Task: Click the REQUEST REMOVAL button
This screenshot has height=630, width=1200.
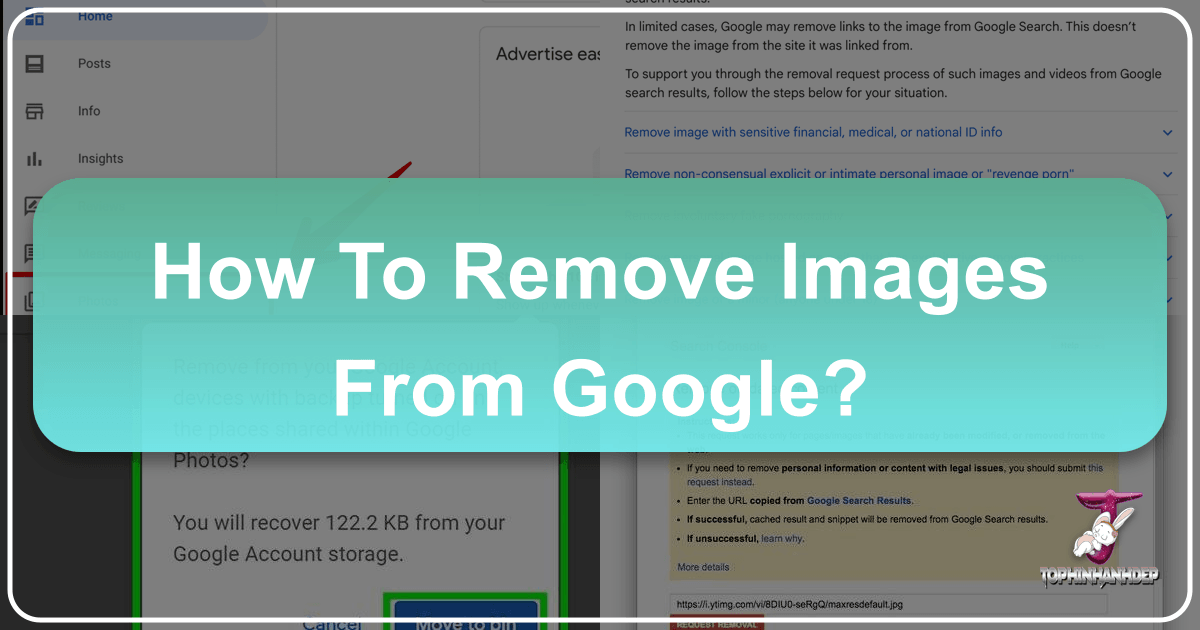Action: point(718,624)
